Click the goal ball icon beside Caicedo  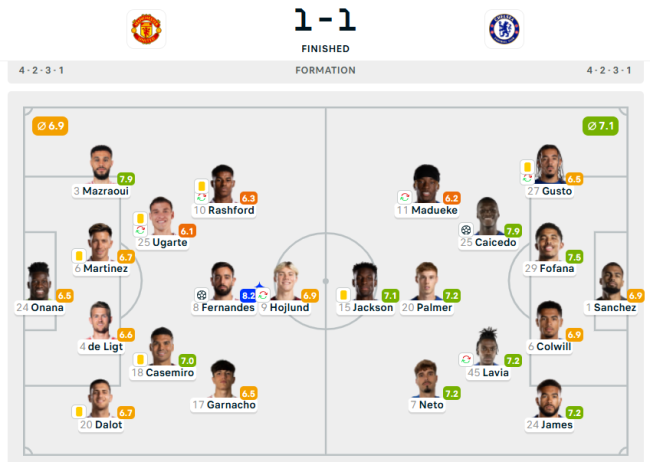[466, 229]
